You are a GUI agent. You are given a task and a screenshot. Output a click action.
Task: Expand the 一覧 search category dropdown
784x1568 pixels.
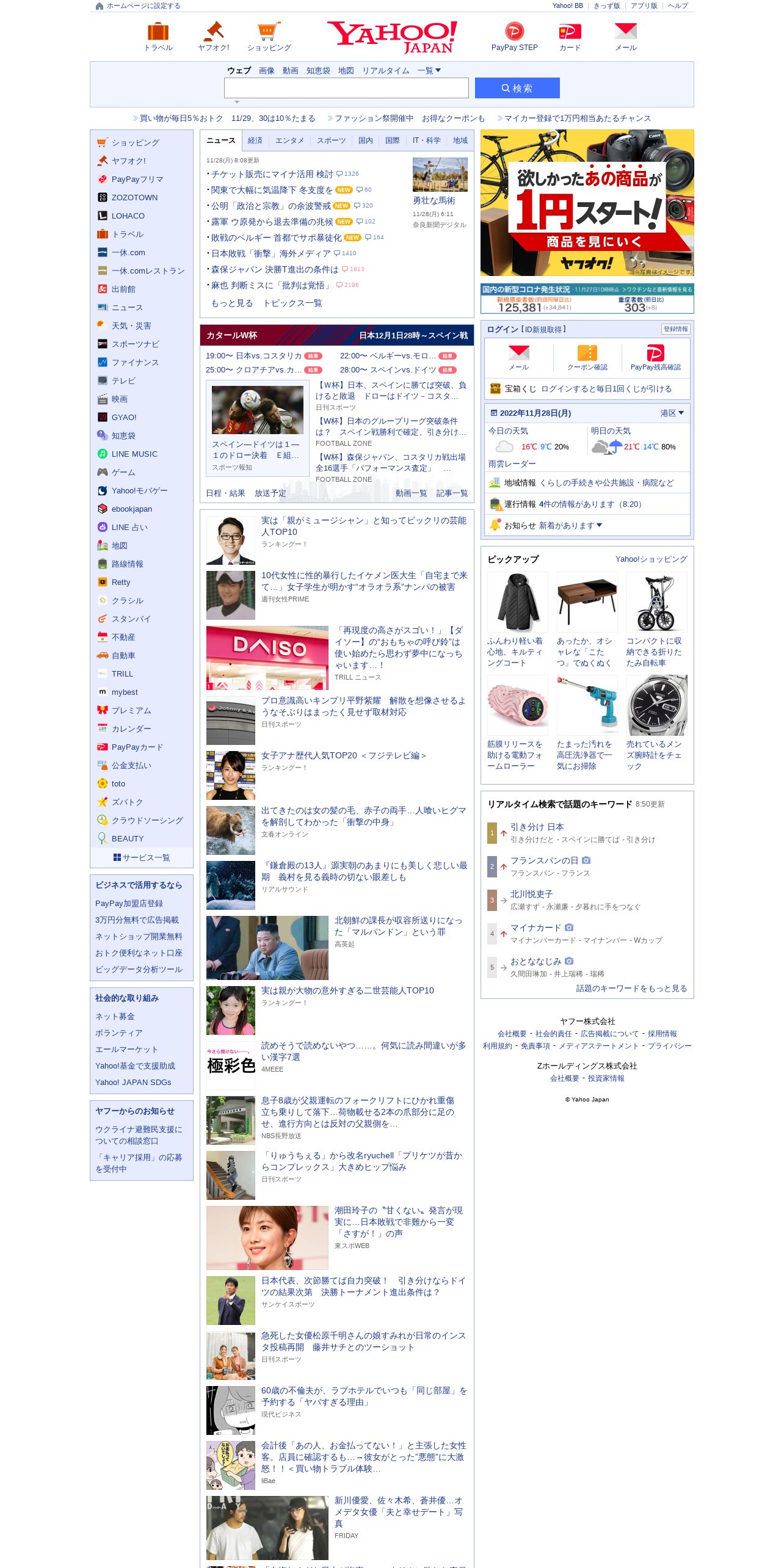coord(429,71)
